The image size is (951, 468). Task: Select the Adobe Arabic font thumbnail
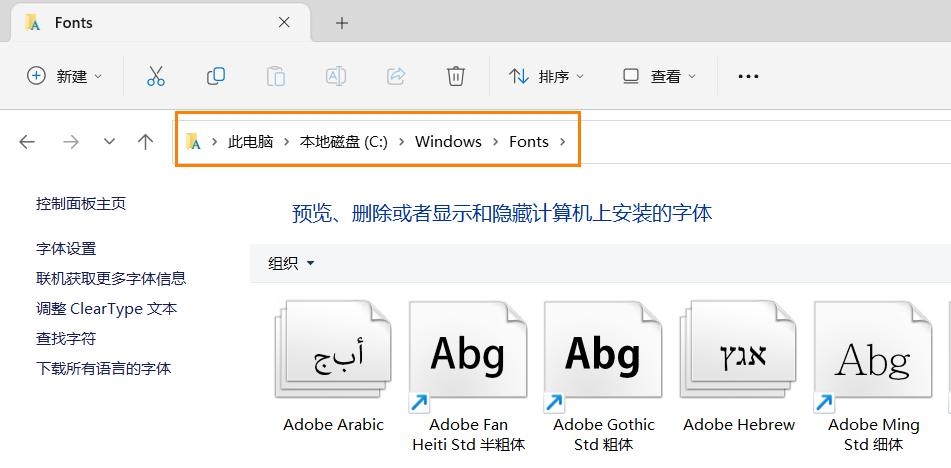click(x=334, y=350)
